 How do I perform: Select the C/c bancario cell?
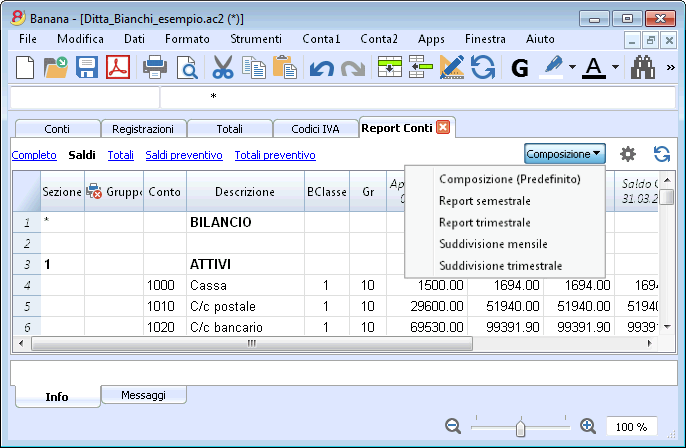[x=245, y=327]
